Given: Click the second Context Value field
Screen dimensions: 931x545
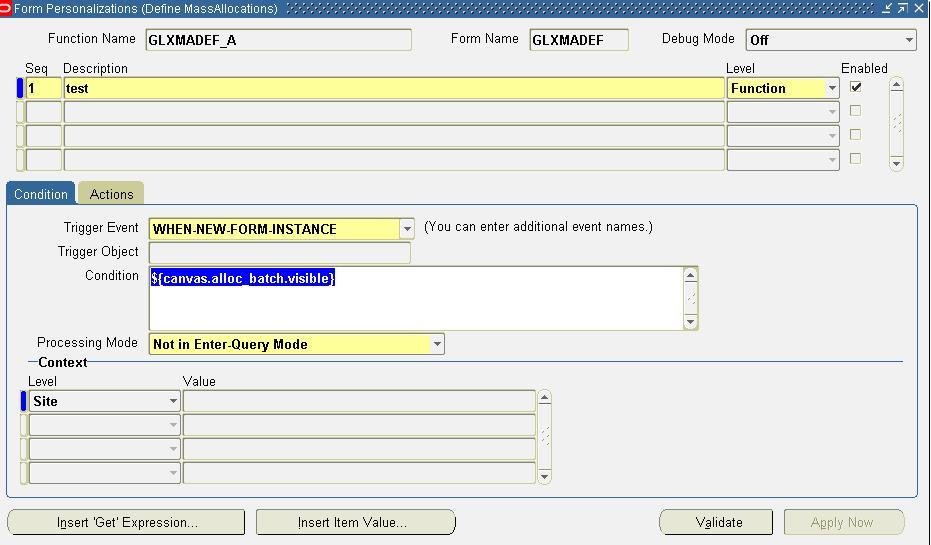Looking at the screenshot, I should 359,425.
